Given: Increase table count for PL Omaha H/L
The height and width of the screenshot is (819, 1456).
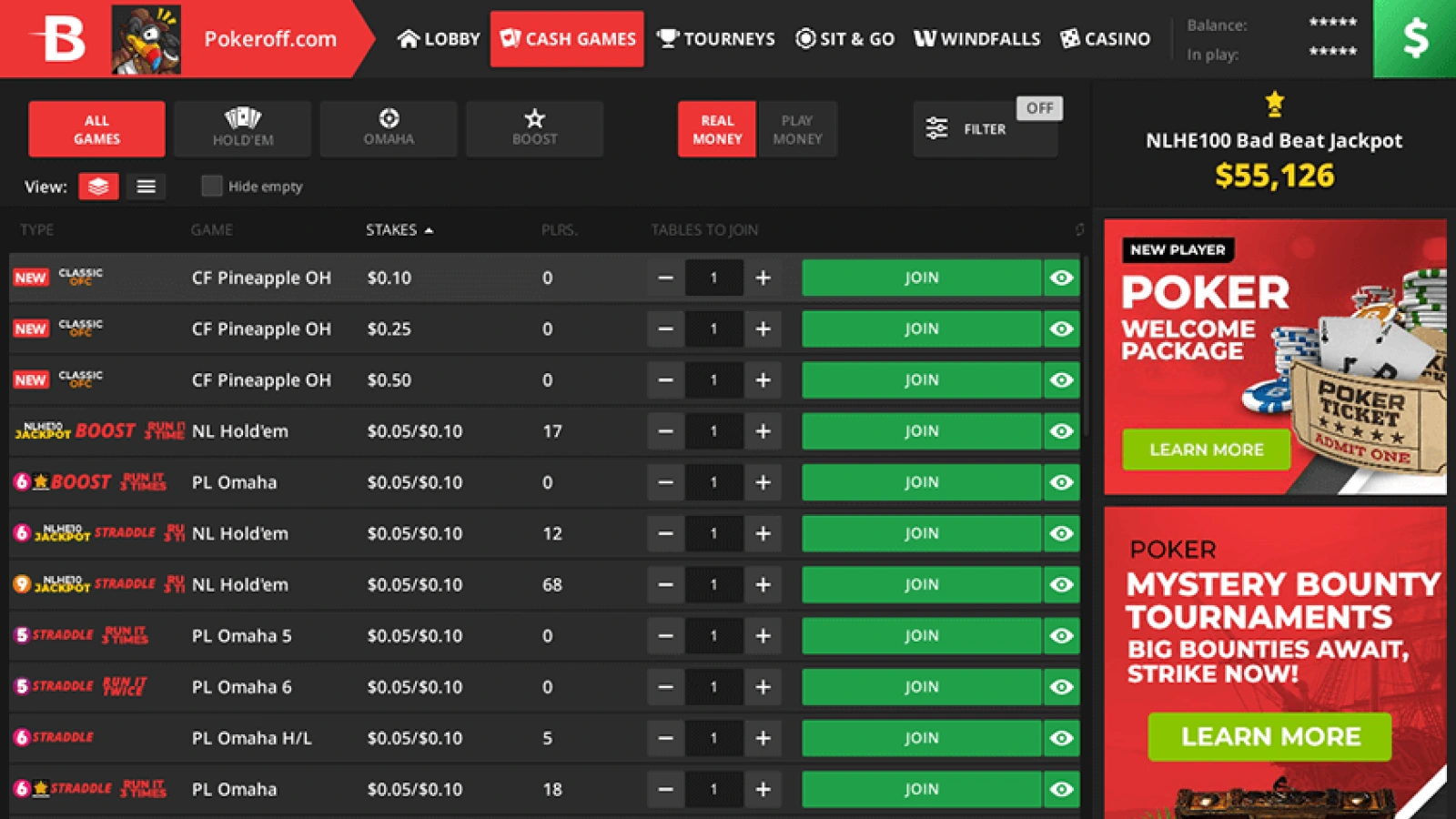Looking at the screenshot, I should pyautogui.click(x=763, y=738).
